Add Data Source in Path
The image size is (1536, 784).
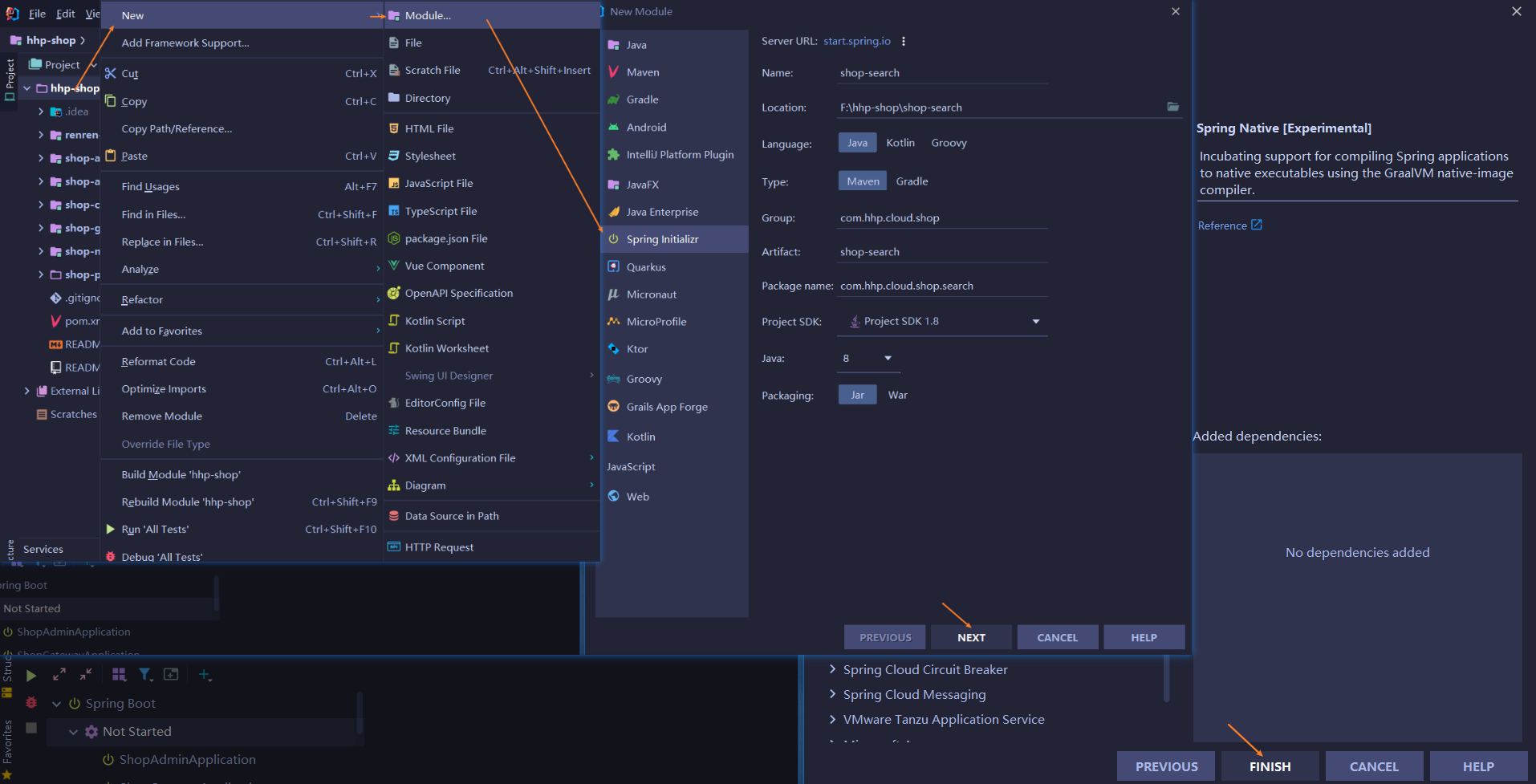click(492, 516)
